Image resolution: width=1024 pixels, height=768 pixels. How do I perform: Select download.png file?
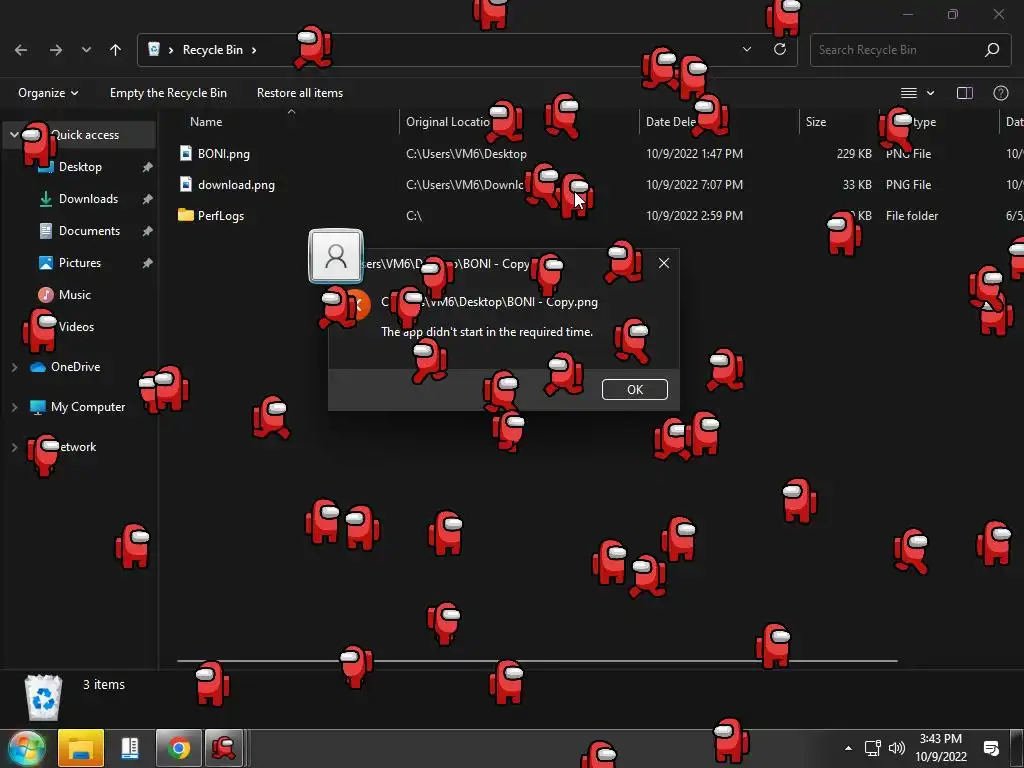(236, 185)
